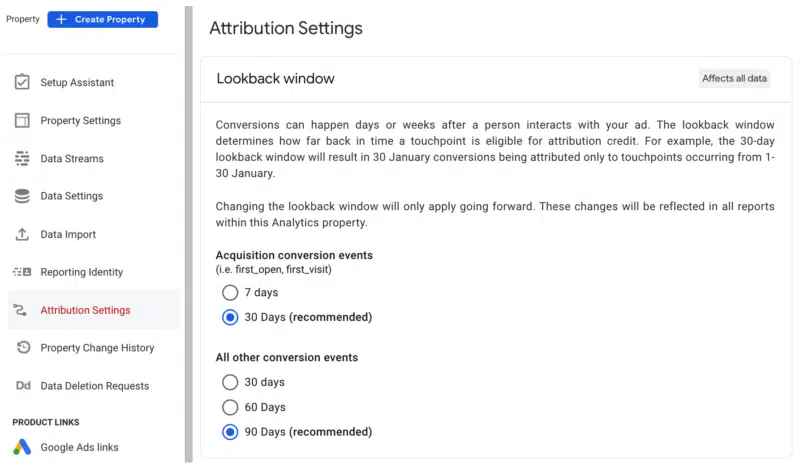Click the Affects all data badge
The height and width of the screenshot is (467, 800).
733,78
